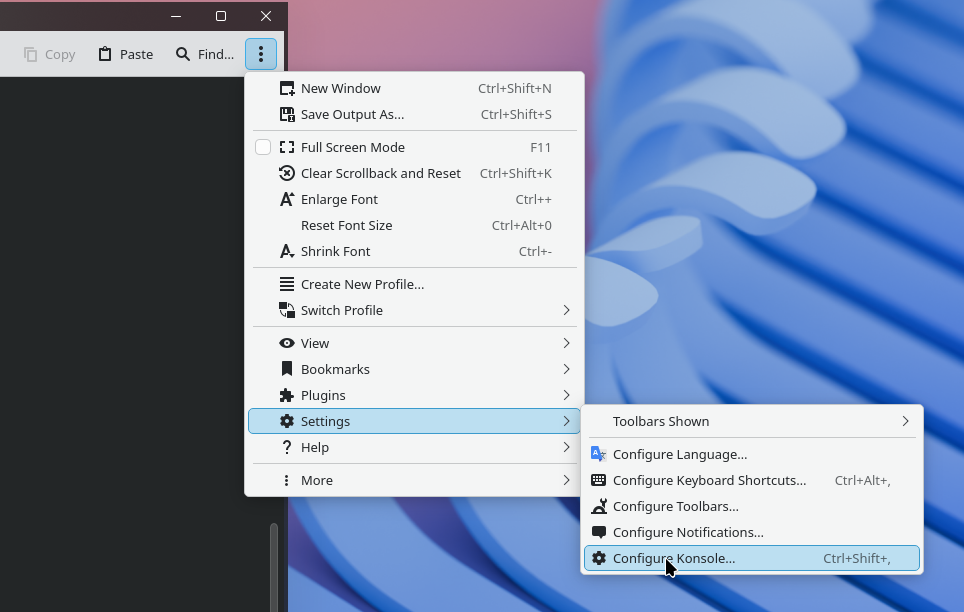
Task: Click the Switch Profile icon
Action: pyautogui.click(x=286, y=310)
